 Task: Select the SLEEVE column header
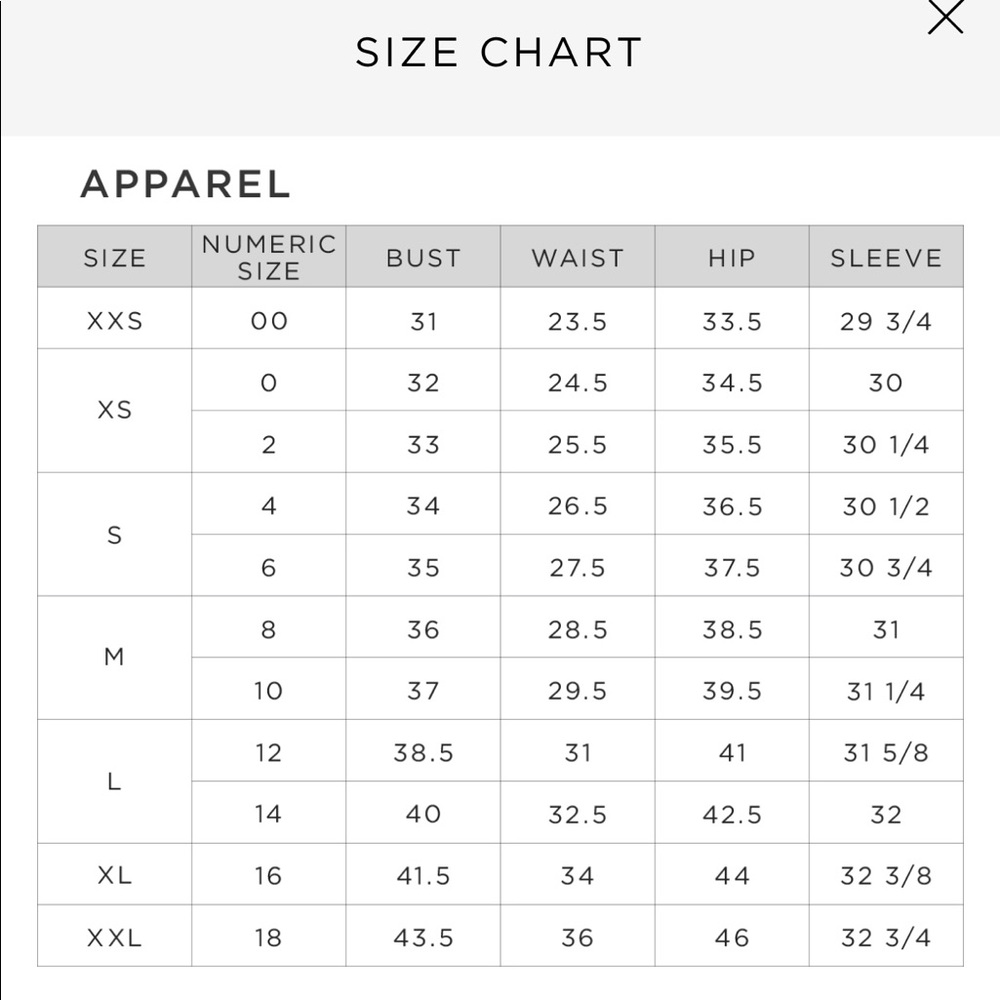(x=886, y=258)
